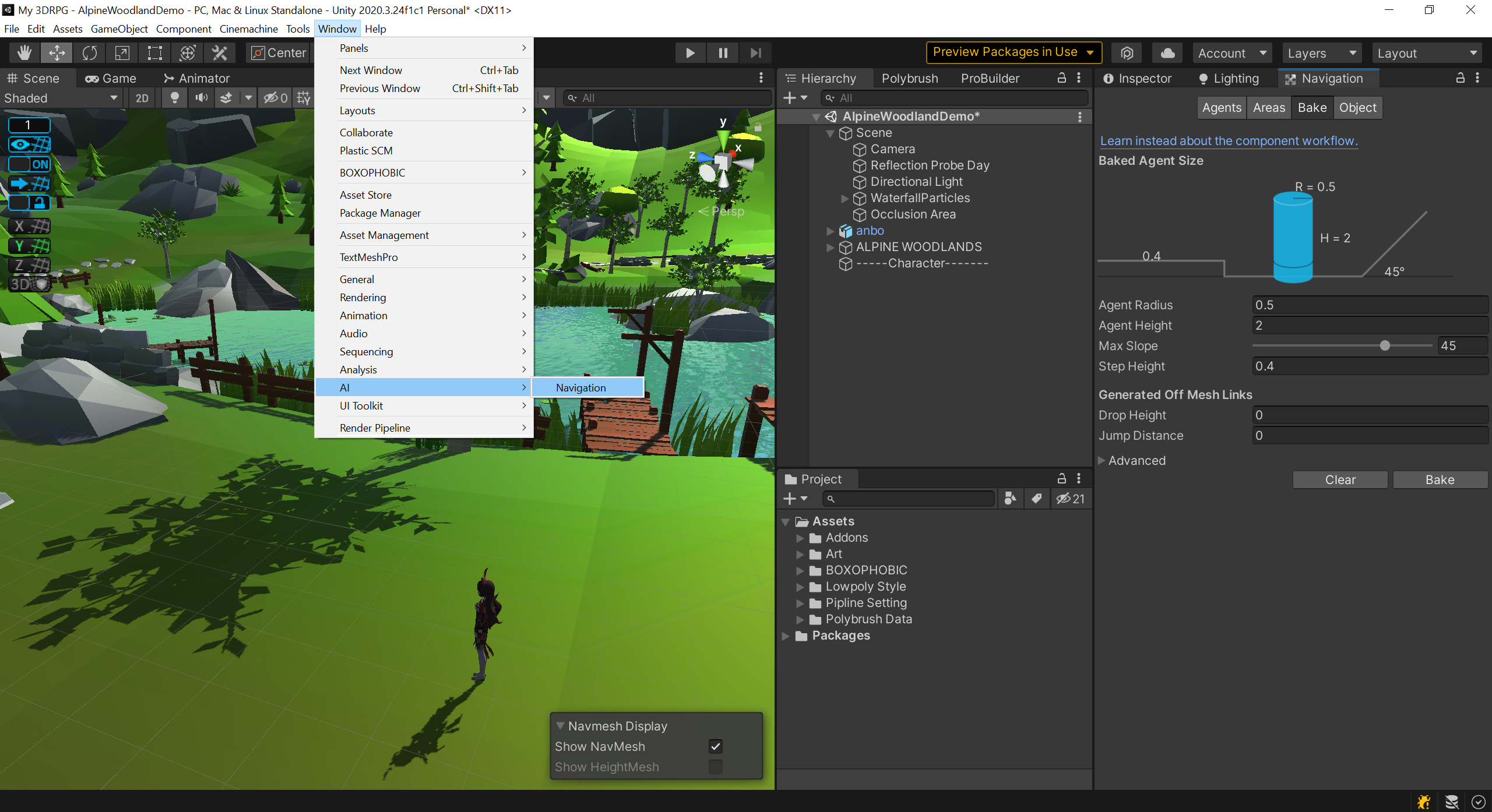Viewport: 1492px width, 812px height.
Task: Toggle scene audio speaker icon
Action: [x=202, y=98]
